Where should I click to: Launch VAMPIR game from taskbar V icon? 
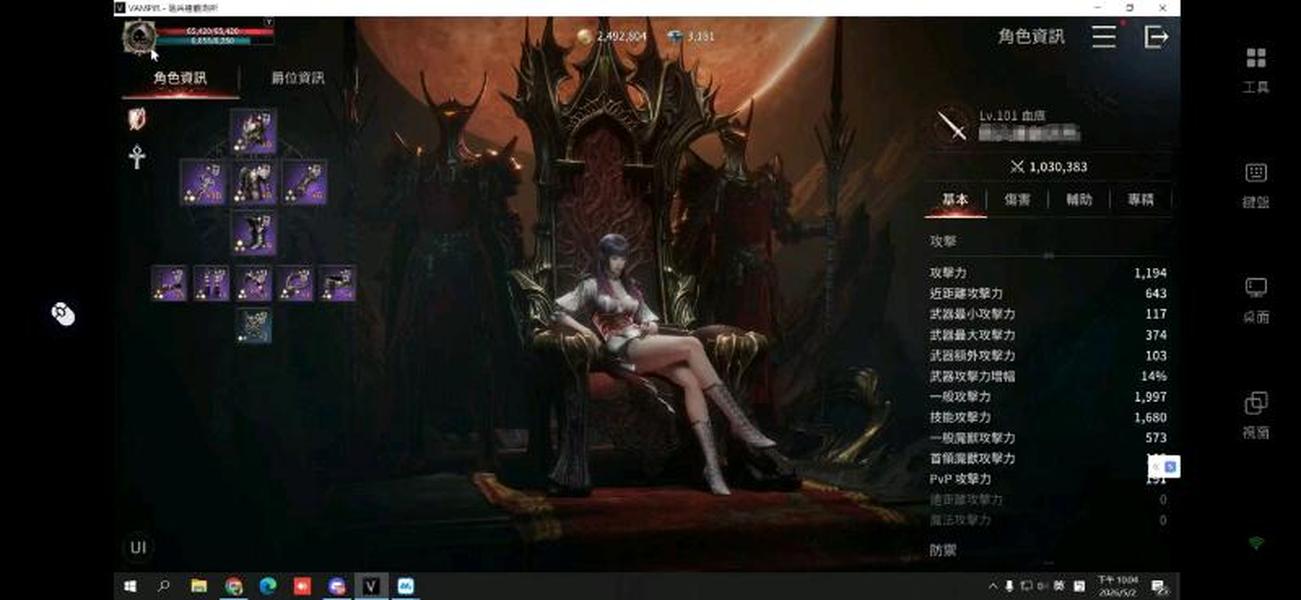(371, 586)
